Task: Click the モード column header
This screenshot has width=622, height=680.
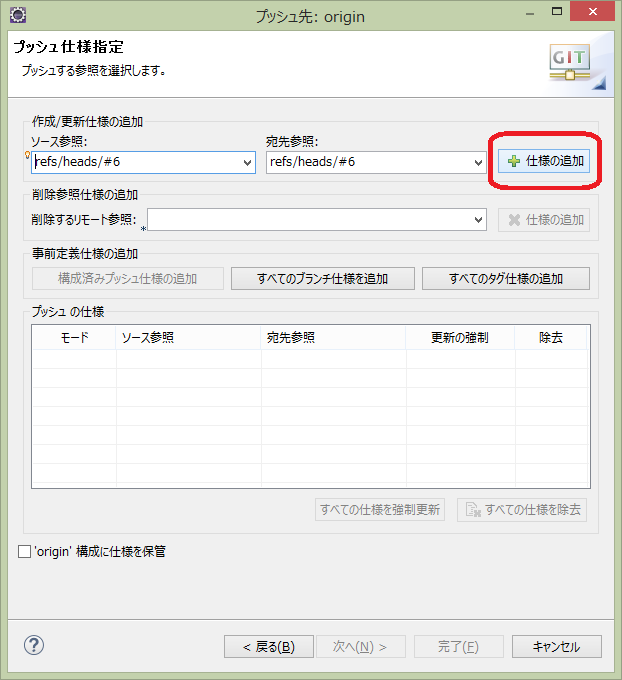Action: pyautogui.click(x=74, y=337)
